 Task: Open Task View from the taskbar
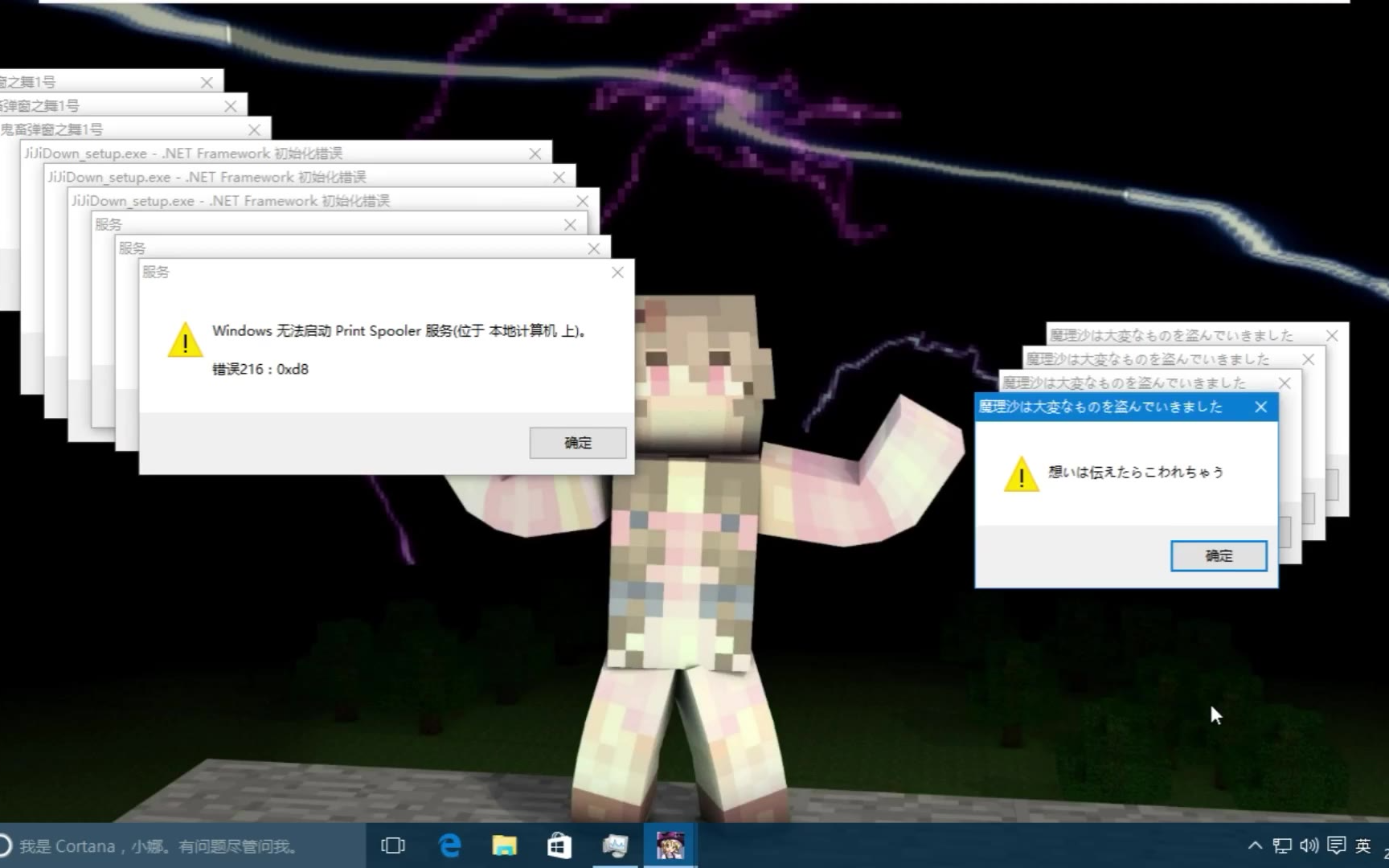pyautogui.click(x=393, y=845)
